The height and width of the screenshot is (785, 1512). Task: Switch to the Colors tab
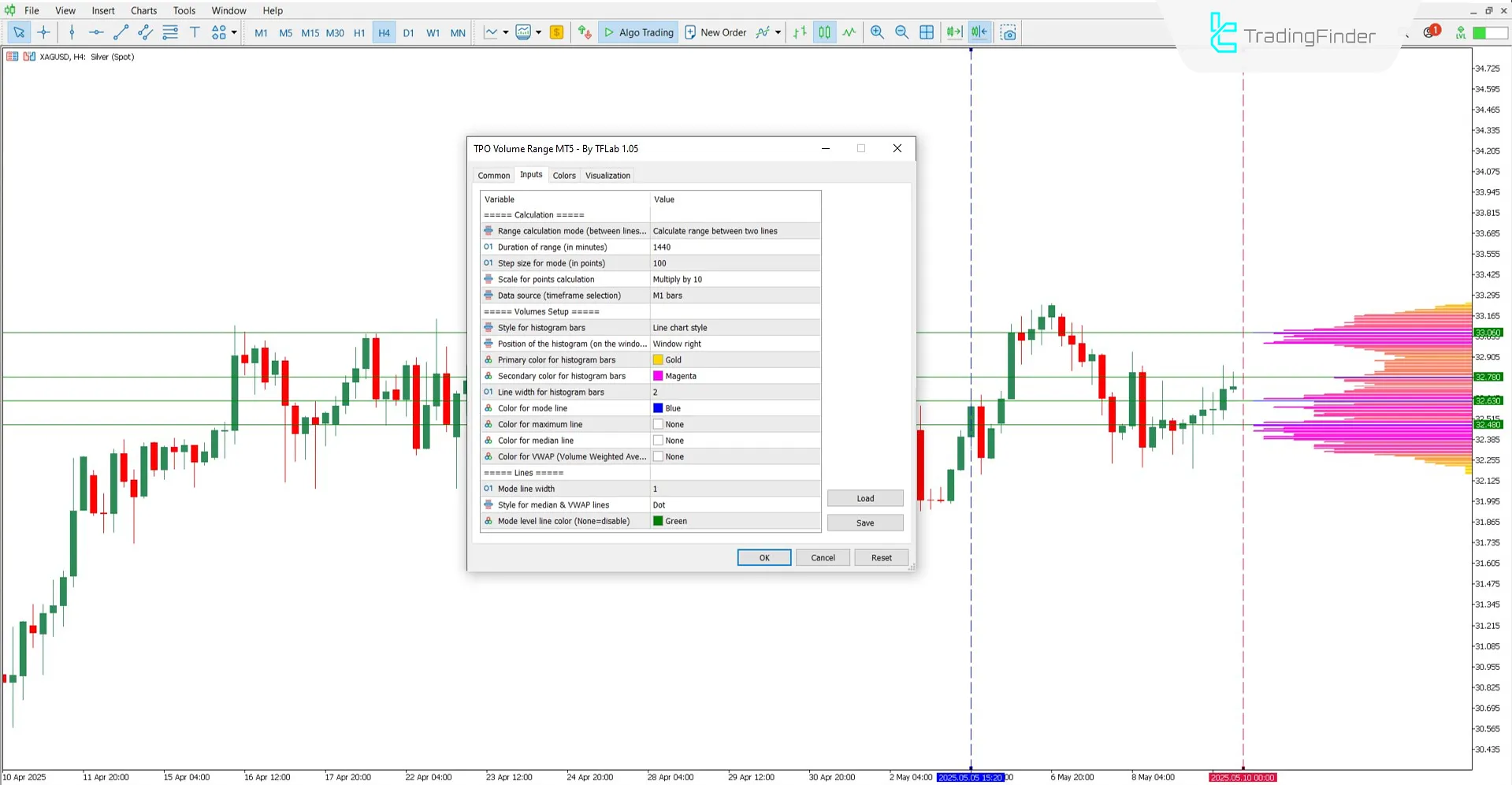[x=564, y=175]
